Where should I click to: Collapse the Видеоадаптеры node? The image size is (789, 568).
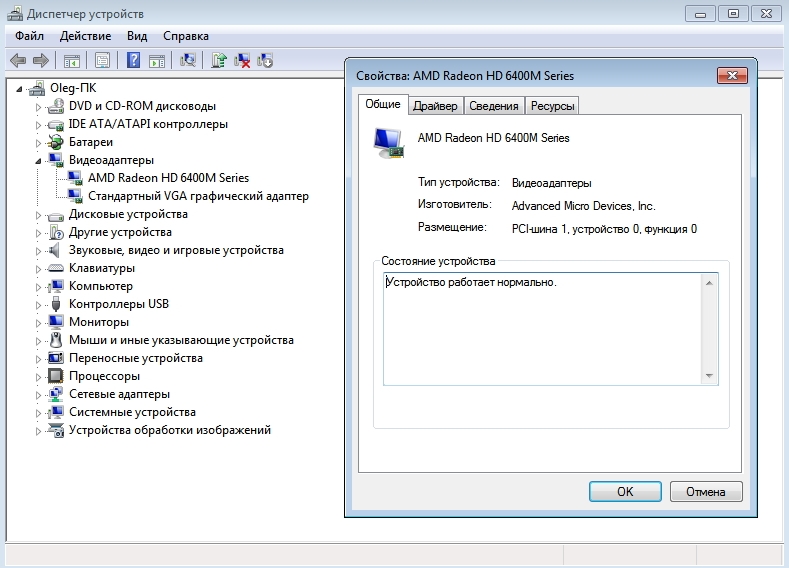38,161
